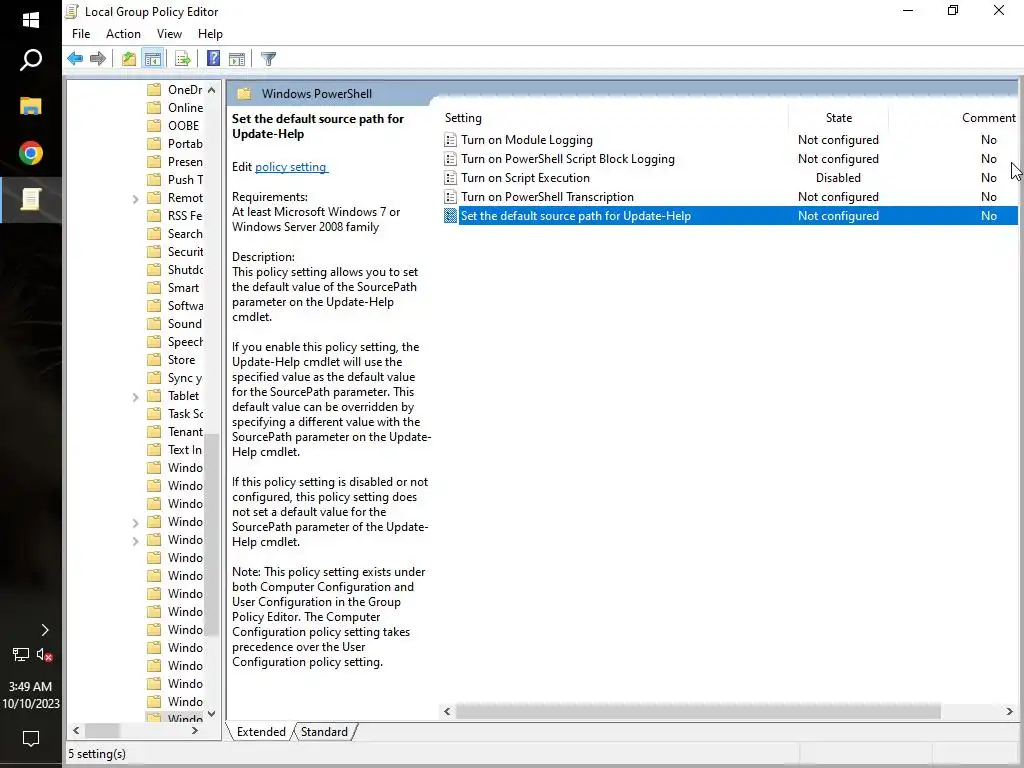The image size is (1024, 768).
Task: Show hidden tray icons chevron
Action: coord(44,630)
